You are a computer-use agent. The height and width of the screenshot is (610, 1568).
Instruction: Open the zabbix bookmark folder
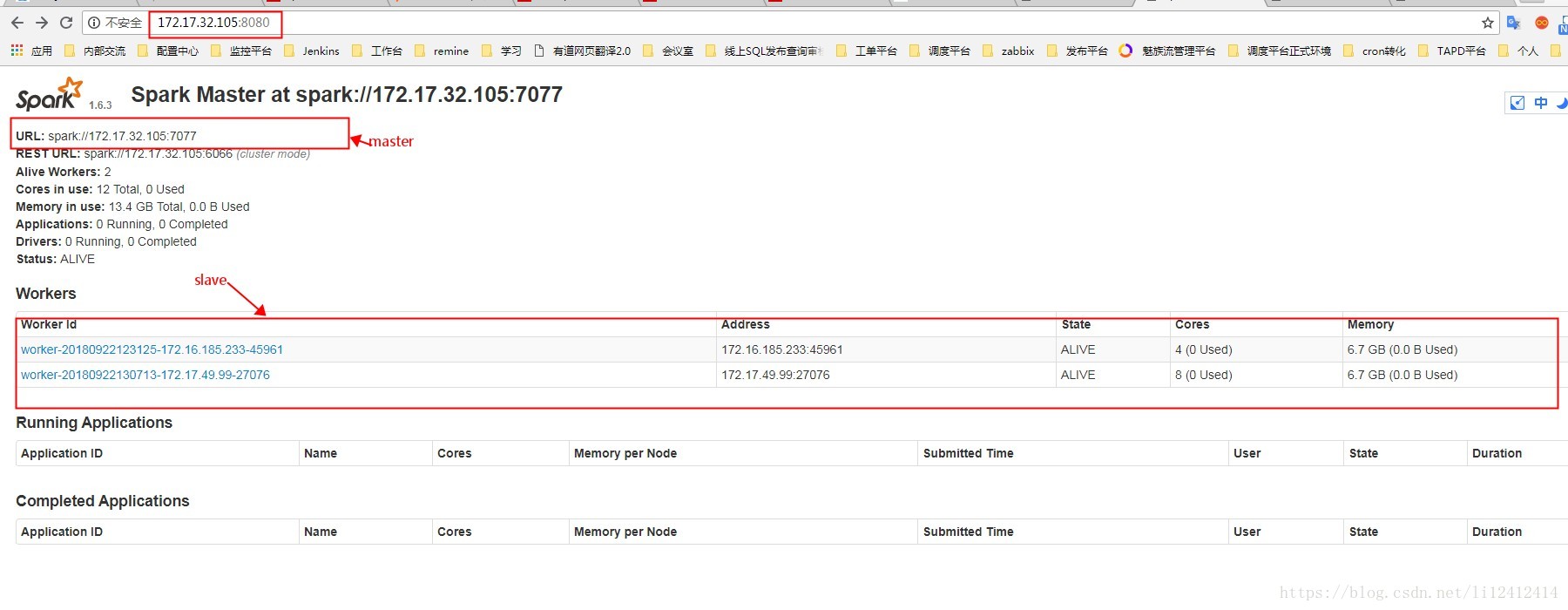coord(1009,51)
